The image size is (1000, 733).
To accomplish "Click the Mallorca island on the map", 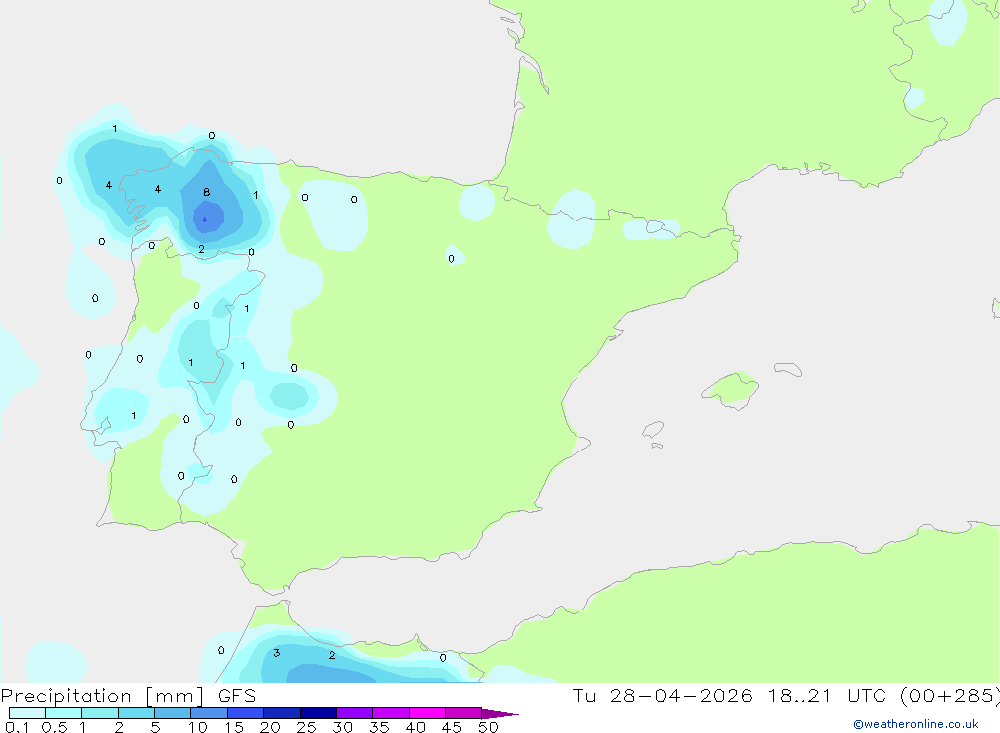I will click(731, 389).
